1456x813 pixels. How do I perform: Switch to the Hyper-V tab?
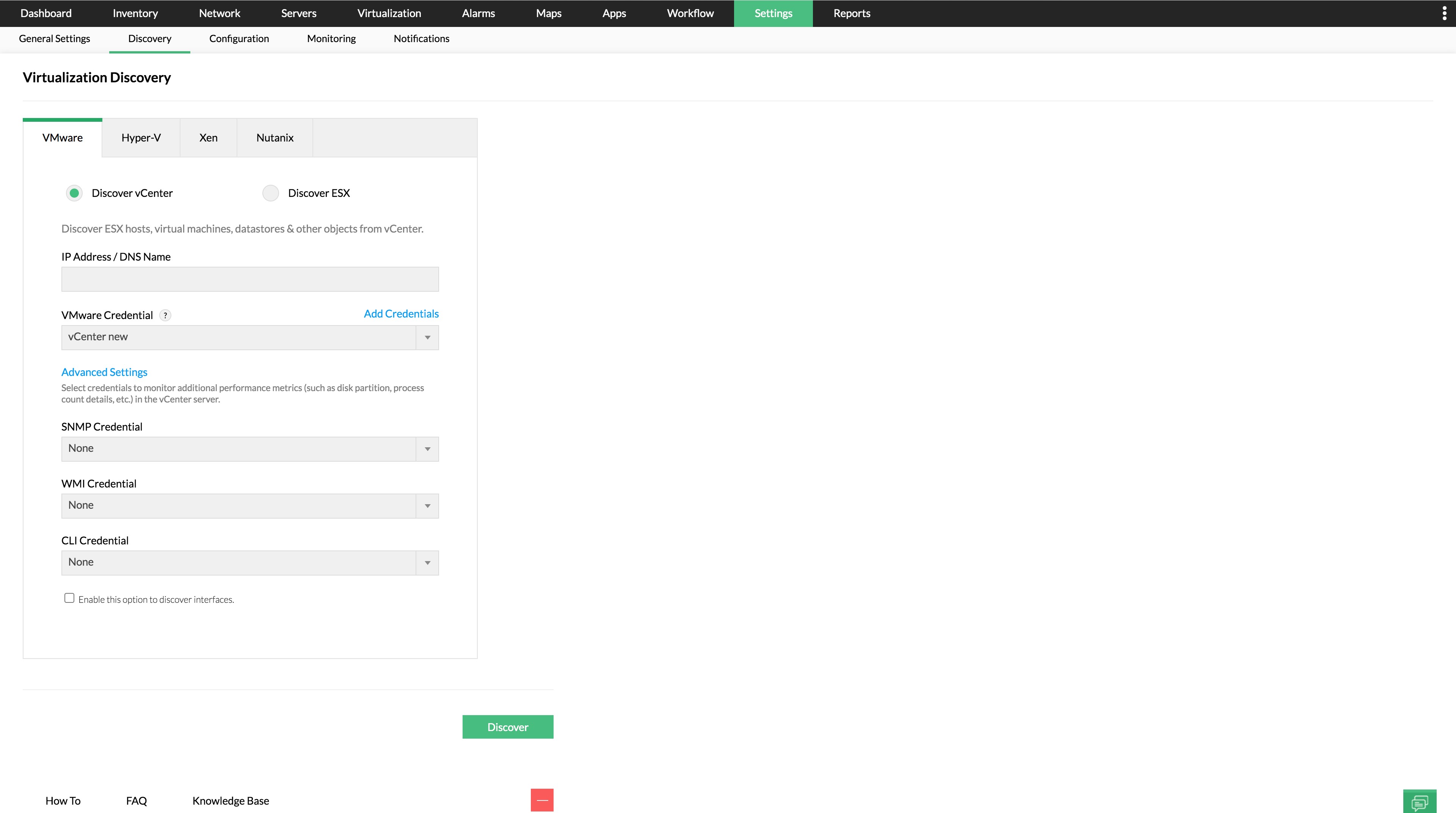click(141, 138)
